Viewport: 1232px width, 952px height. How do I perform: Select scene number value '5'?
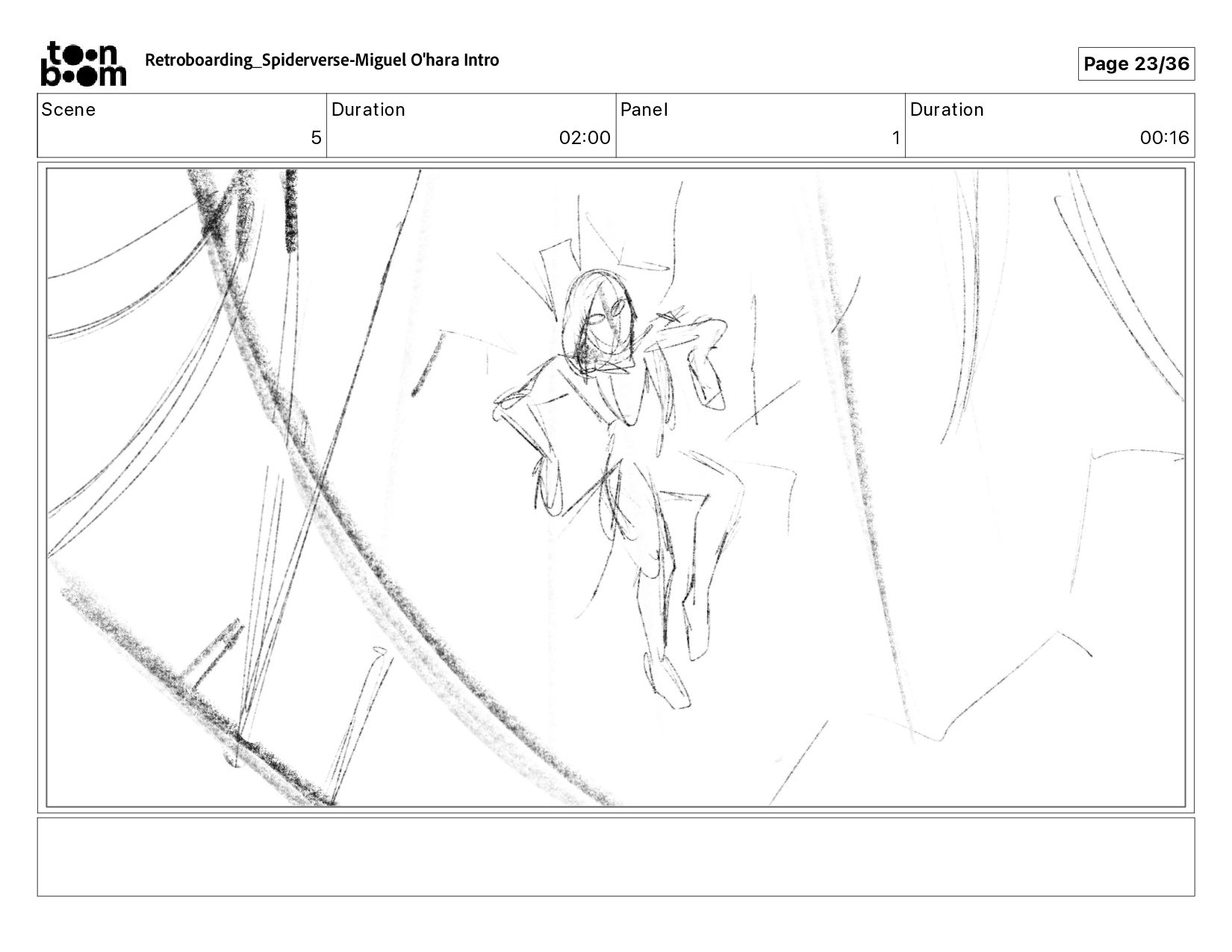(x=316, y=138)
